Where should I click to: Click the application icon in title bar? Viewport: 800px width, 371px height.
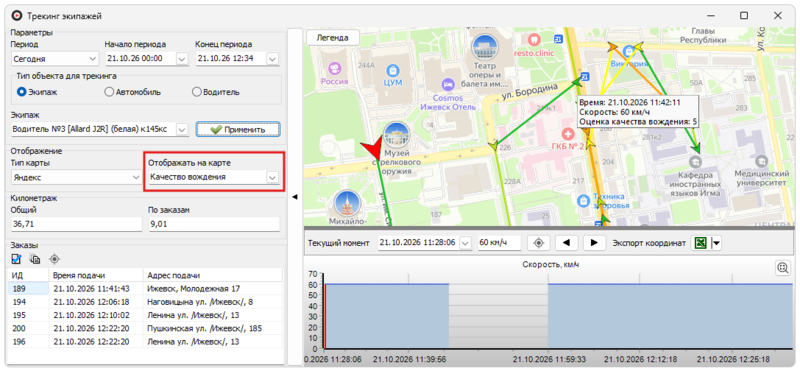pos(17,16)
